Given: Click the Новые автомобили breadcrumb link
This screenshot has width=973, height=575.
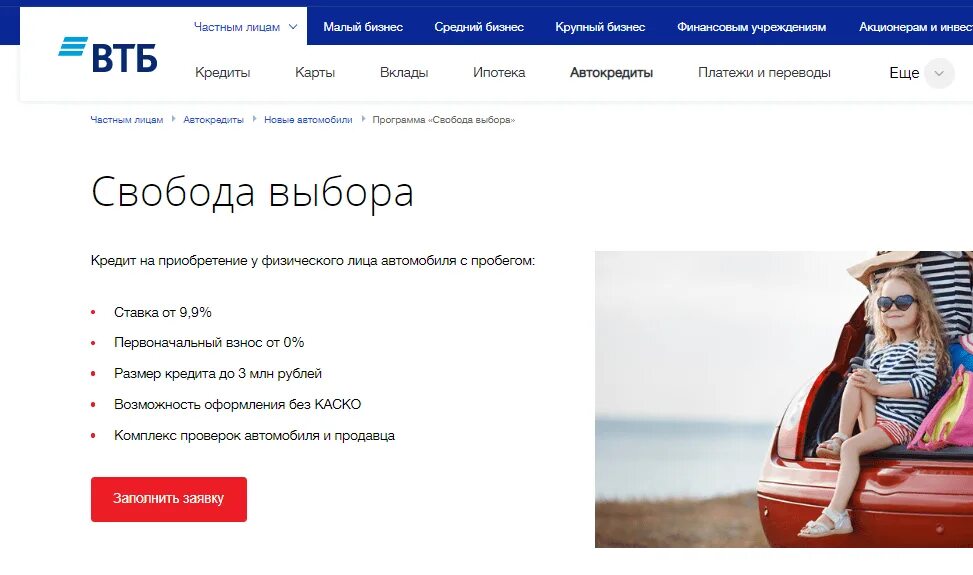Looking at the screenshot, I should pyautogui.click(x=308, y=120).
